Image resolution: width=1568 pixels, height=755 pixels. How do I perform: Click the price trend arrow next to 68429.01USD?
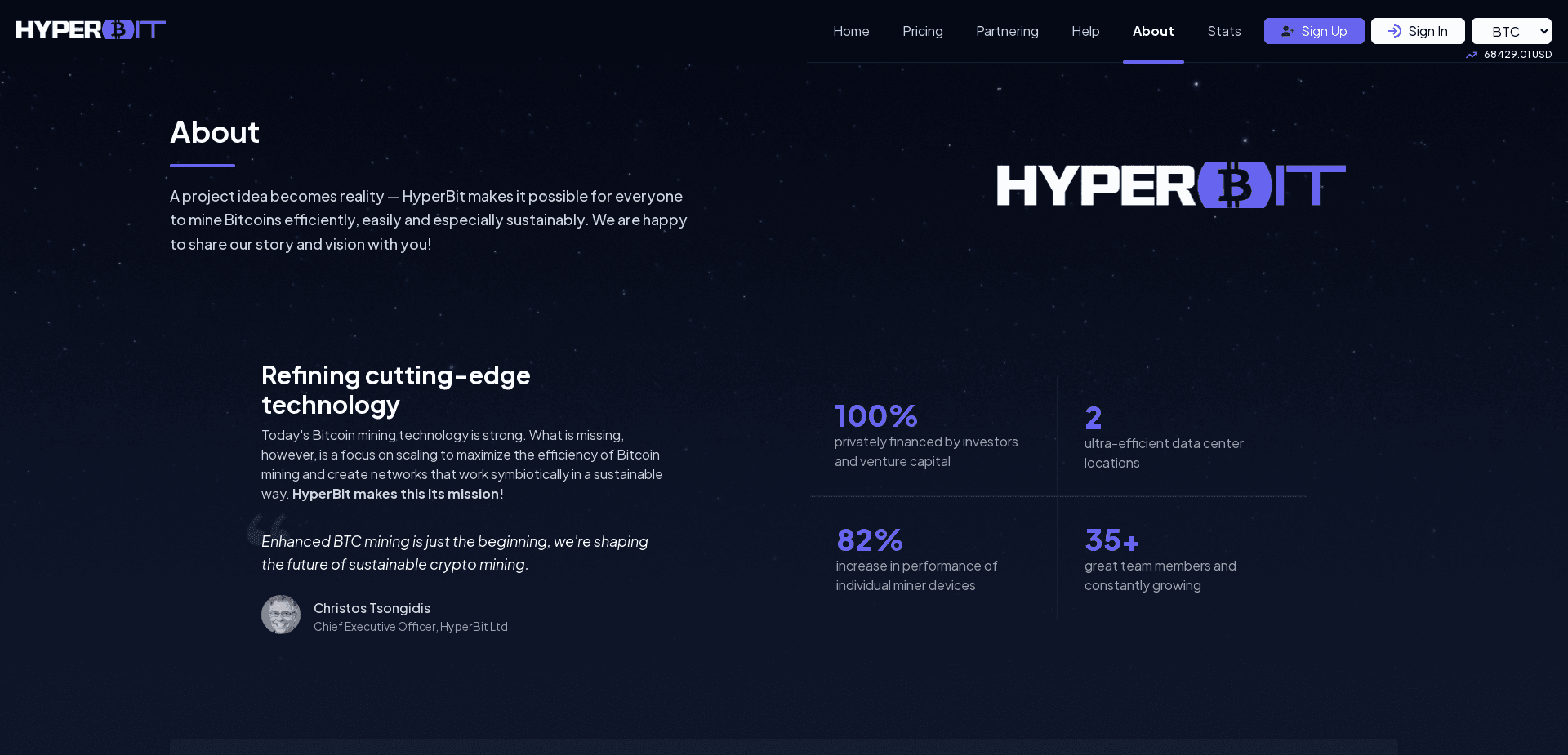point(1472,55)
